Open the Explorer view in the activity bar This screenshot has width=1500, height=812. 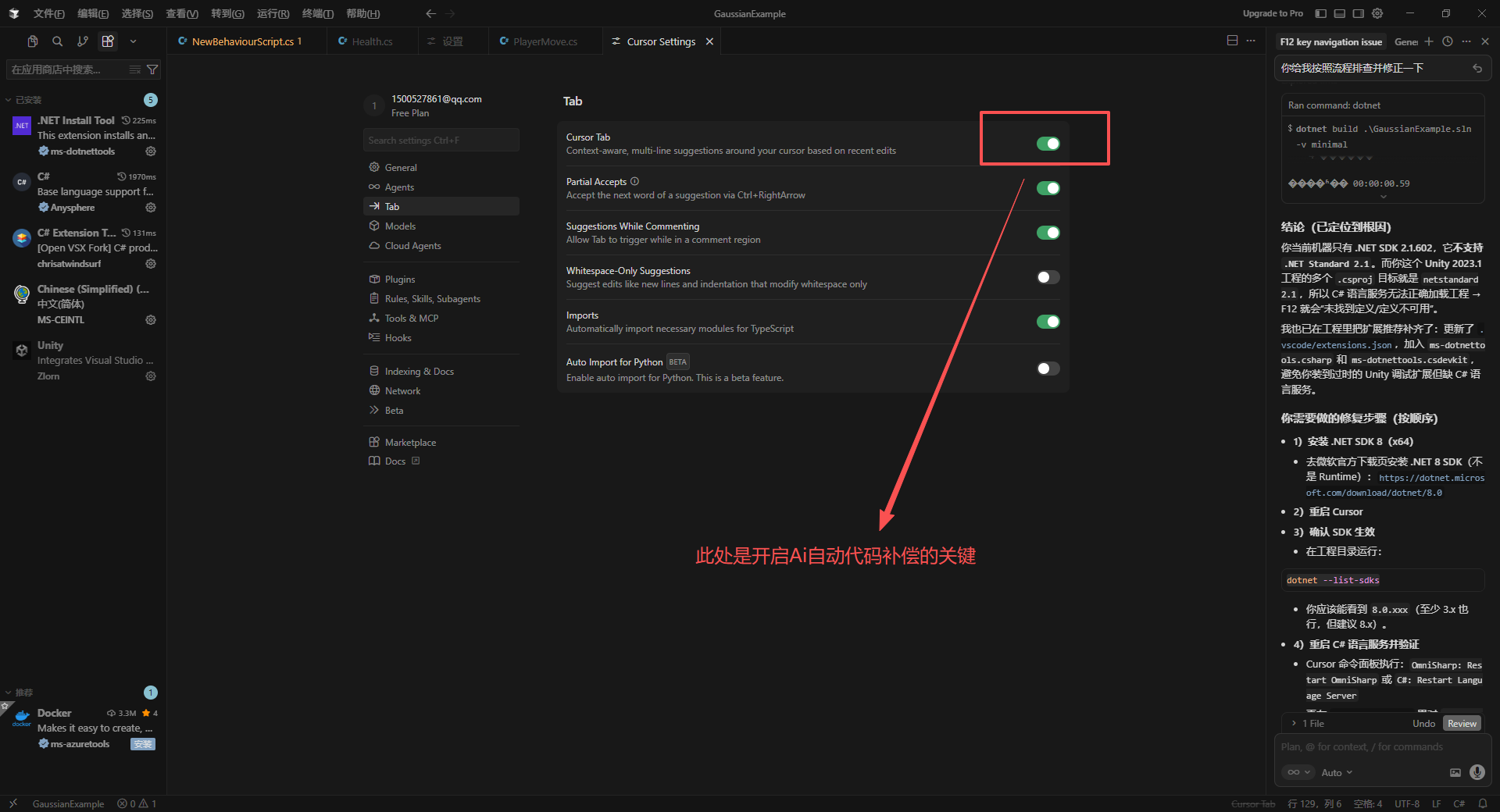pos(33,41)
